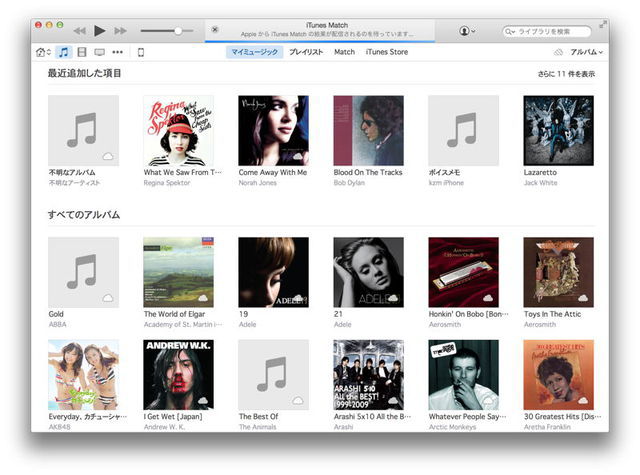
Task: Click the fast-forward next track button
Action: [x=121, y=31]
